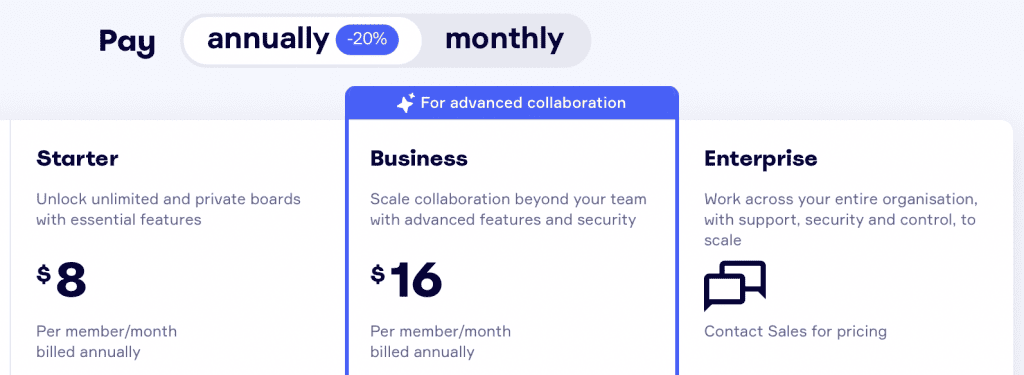
Task: Select the annually billing option
Action: click(x=302, y=40)
